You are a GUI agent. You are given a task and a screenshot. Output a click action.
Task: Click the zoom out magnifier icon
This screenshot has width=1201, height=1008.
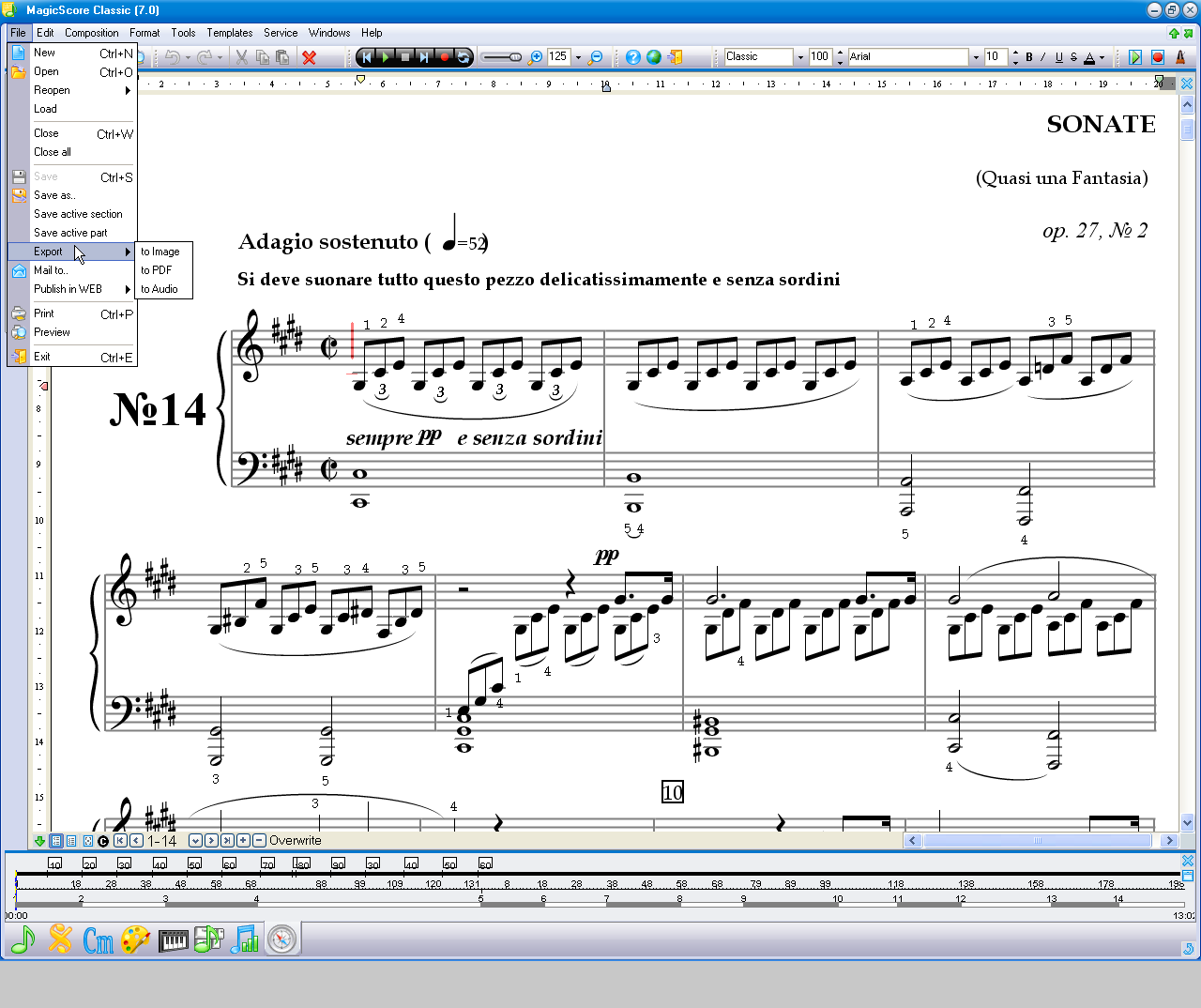[x=595, y=57]
